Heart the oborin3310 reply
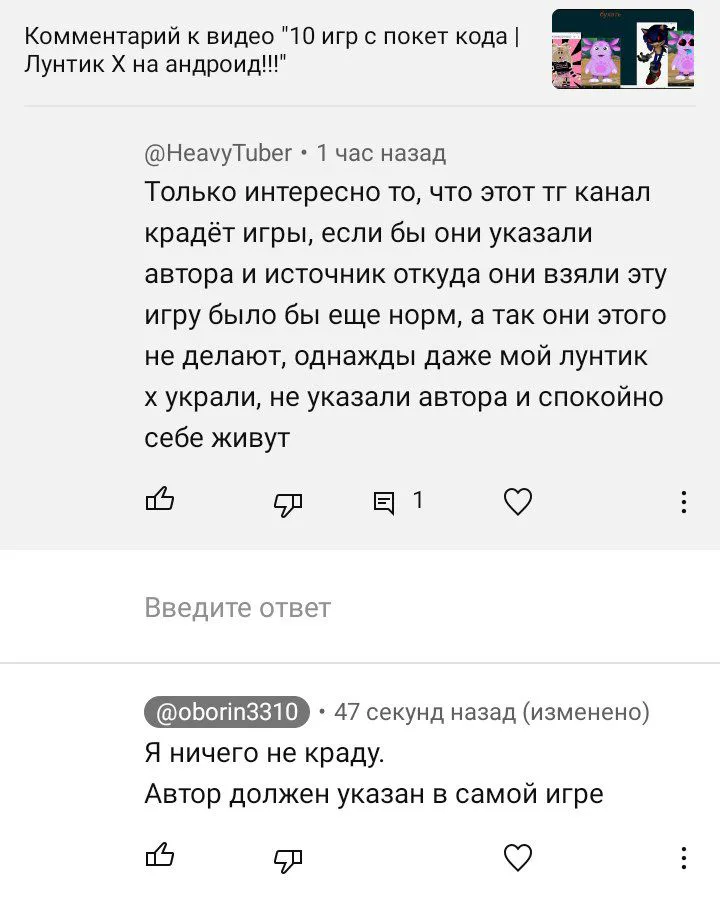Image resolution: width=720 pixels, height=910 pixels. click(x=517, y=858)
